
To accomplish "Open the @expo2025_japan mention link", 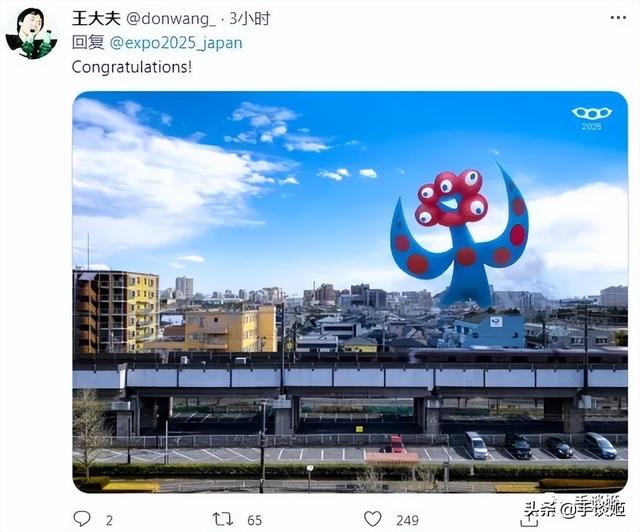I will point(176,43).
